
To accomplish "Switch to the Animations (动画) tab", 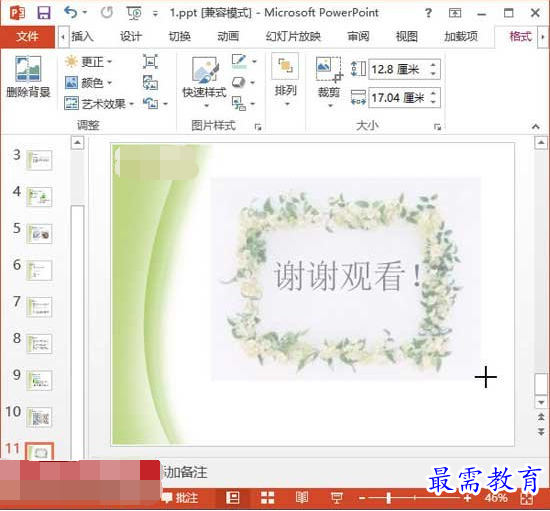I will tap(228, 36).
